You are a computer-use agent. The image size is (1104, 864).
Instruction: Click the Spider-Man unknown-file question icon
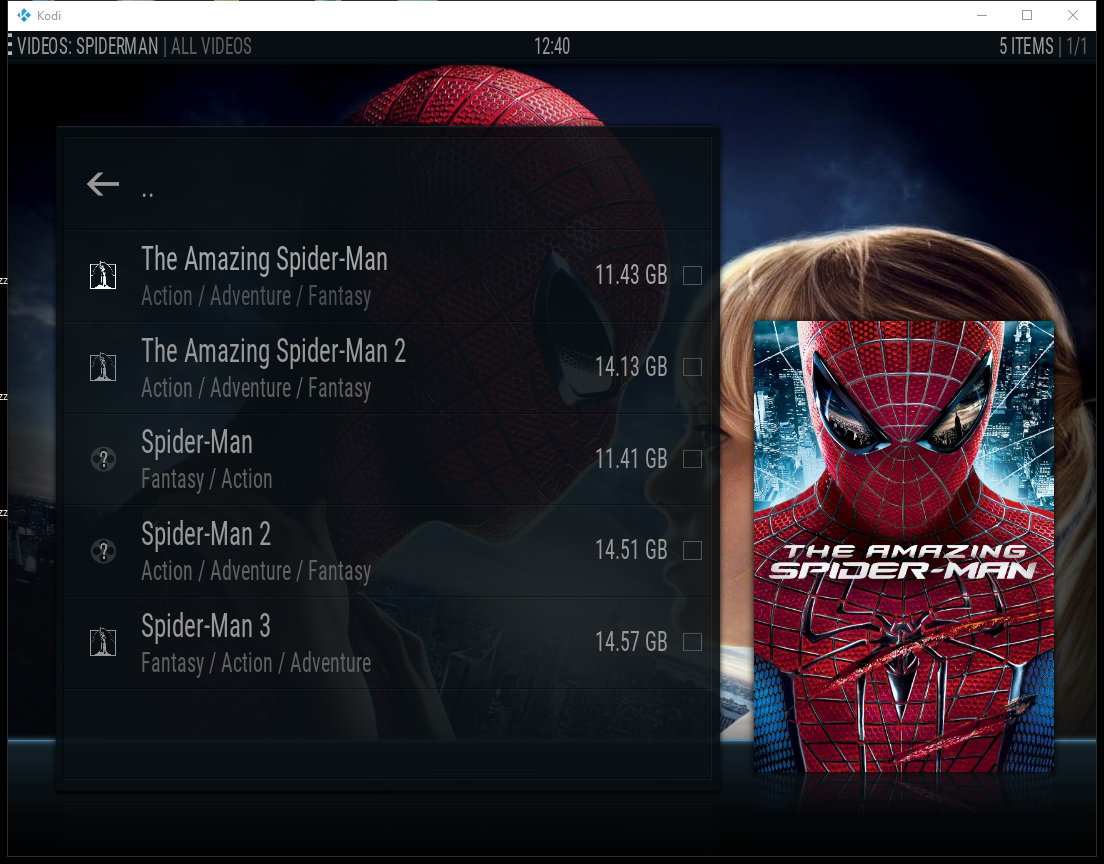tap(104, 459)
